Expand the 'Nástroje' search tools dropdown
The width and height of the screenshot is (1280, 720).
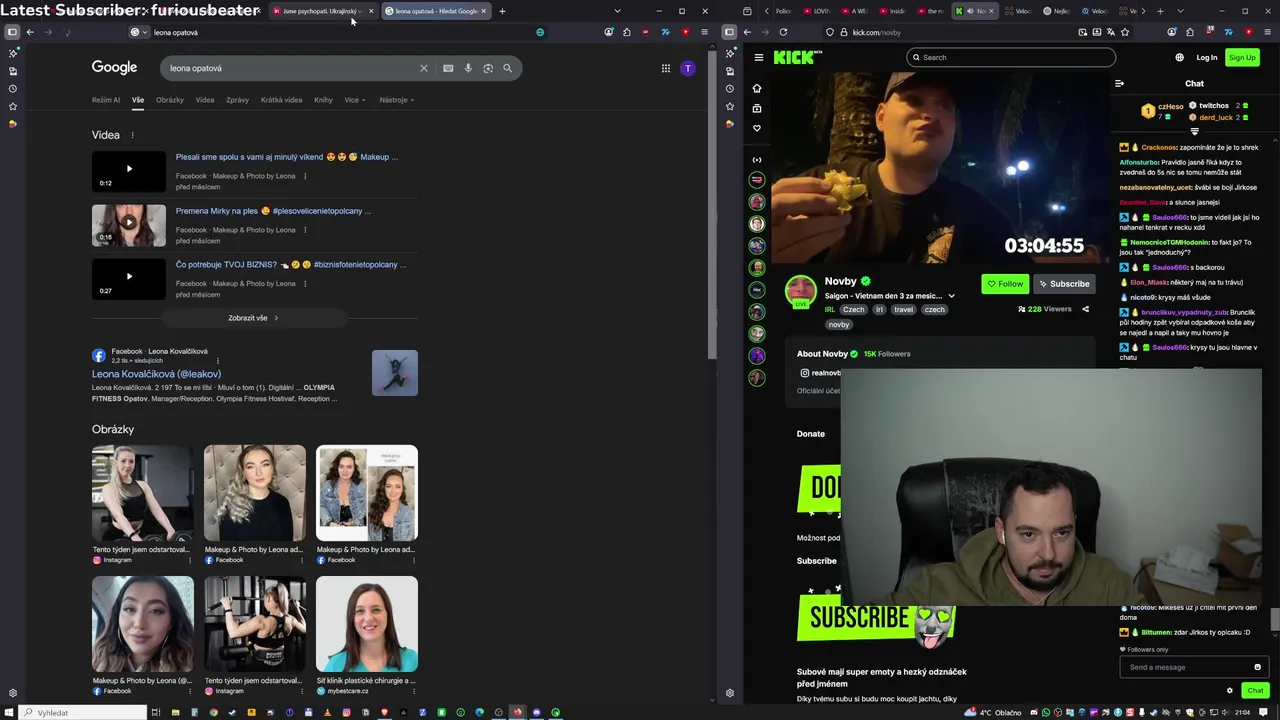click(397, 100)
